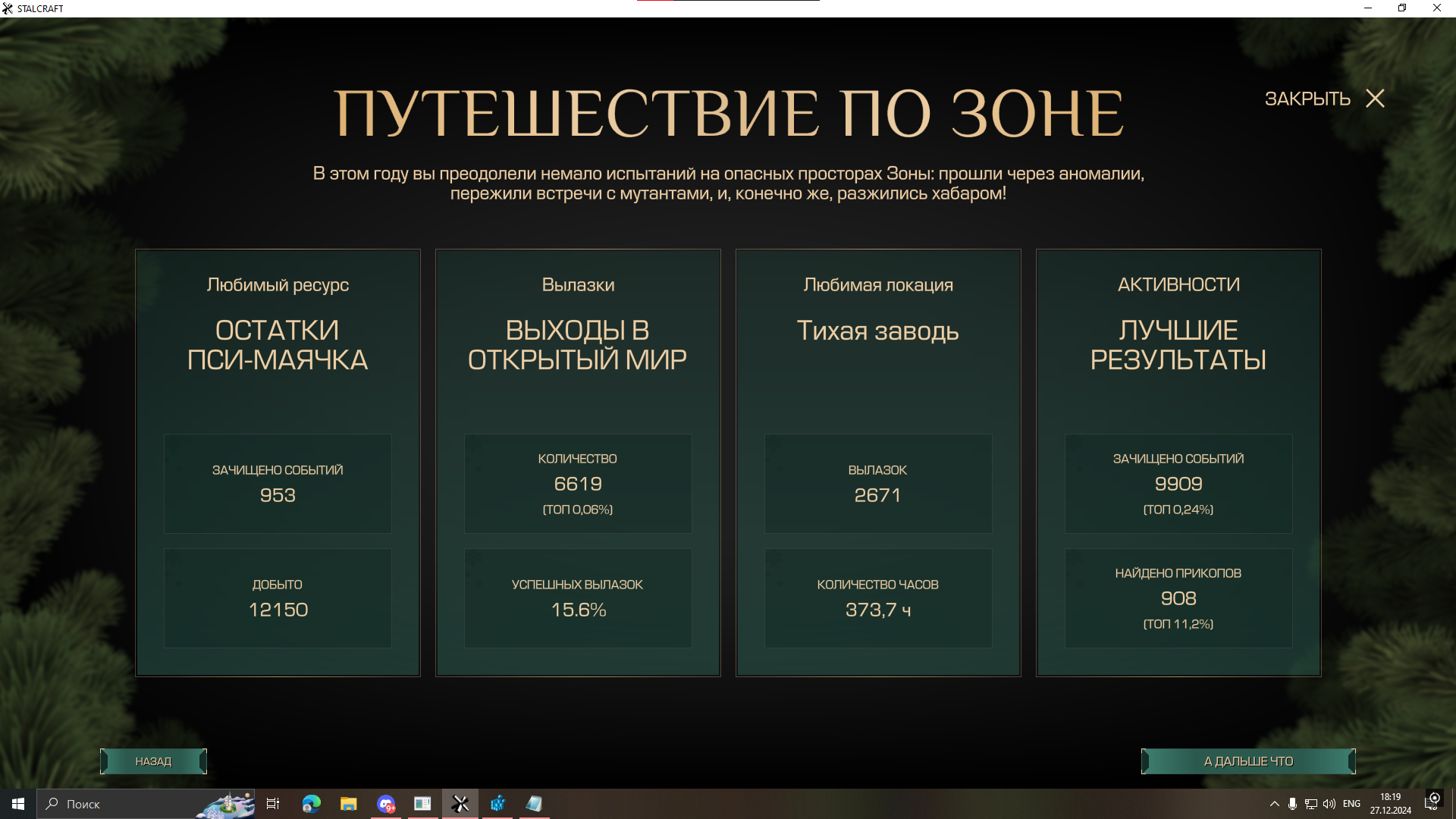Screen dimensions: 1456x819
Task: Open the volume tray icon
Action: pos(1329,804)
